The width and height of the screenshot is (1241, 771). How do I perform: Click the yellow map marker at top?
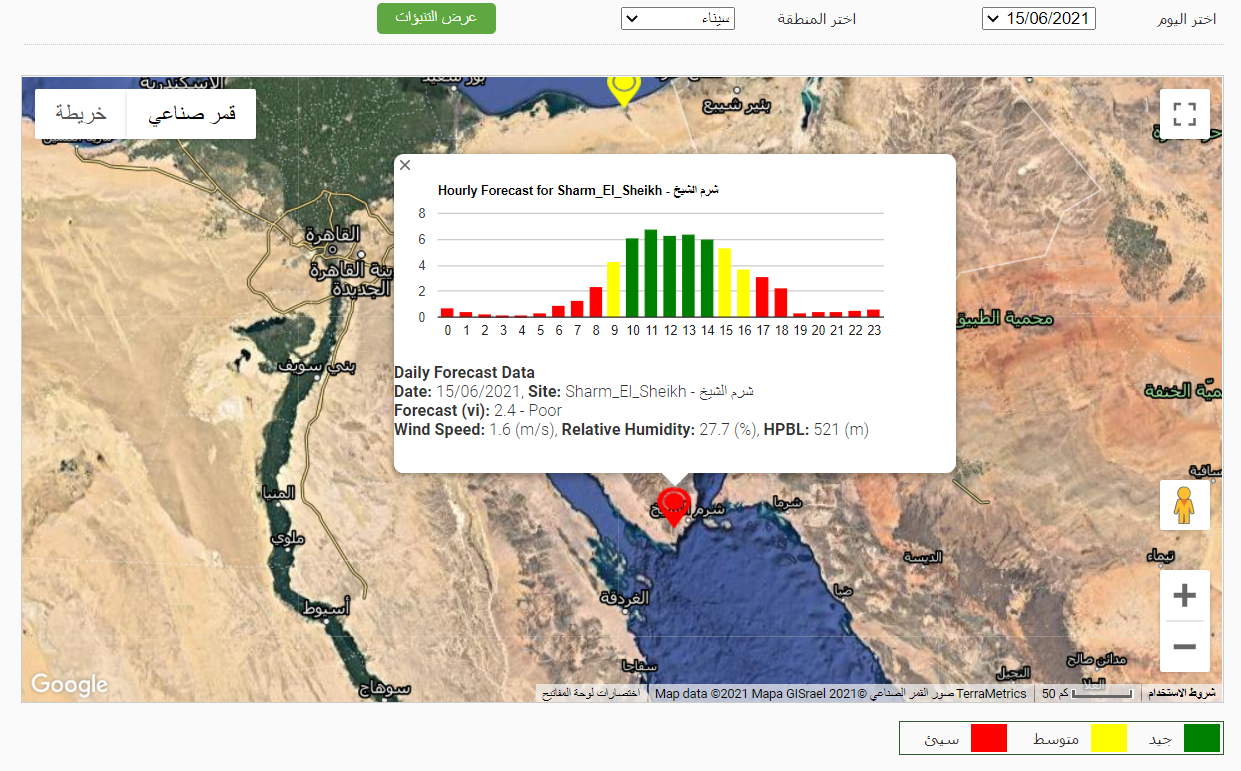pyautogui.click(x=623, y=89)
